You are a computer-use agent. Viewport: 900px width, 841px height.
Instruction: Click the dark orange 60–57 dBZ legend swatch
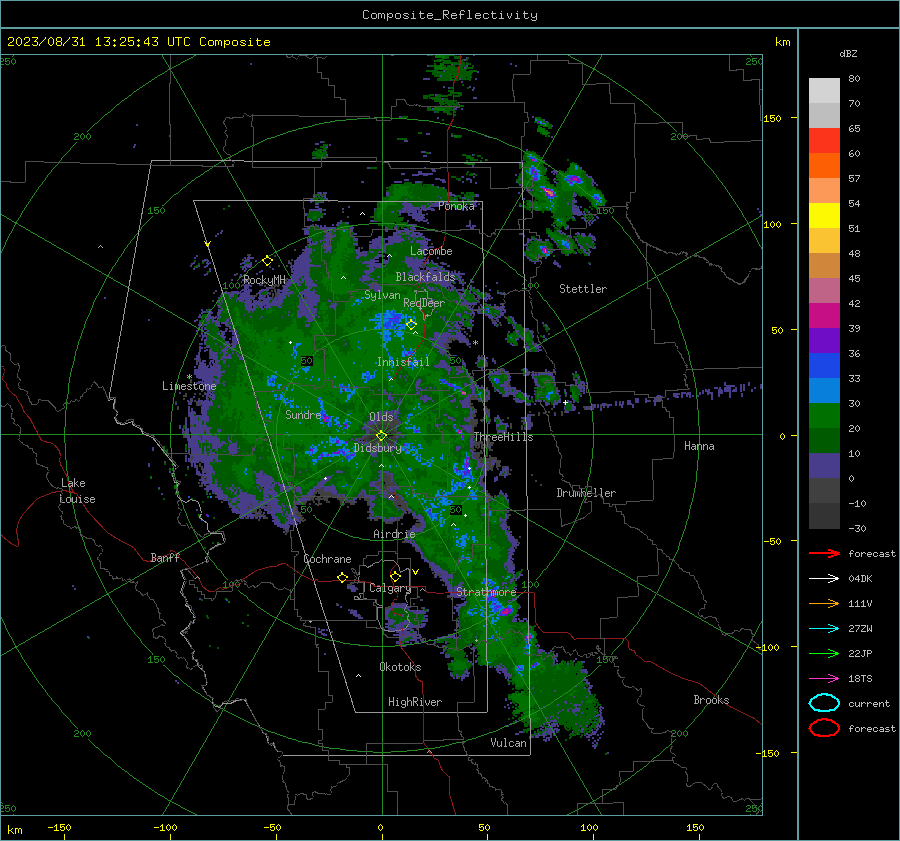coord(824,165)
